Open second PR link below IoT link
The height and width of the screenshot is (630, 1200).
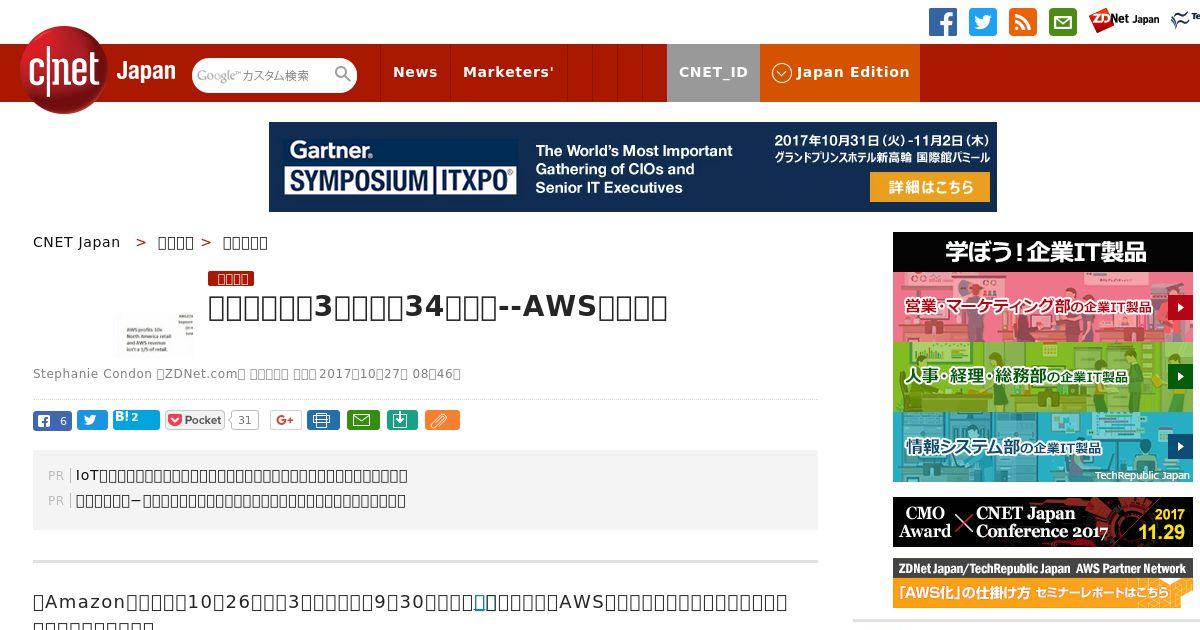[x=241, y=501]
